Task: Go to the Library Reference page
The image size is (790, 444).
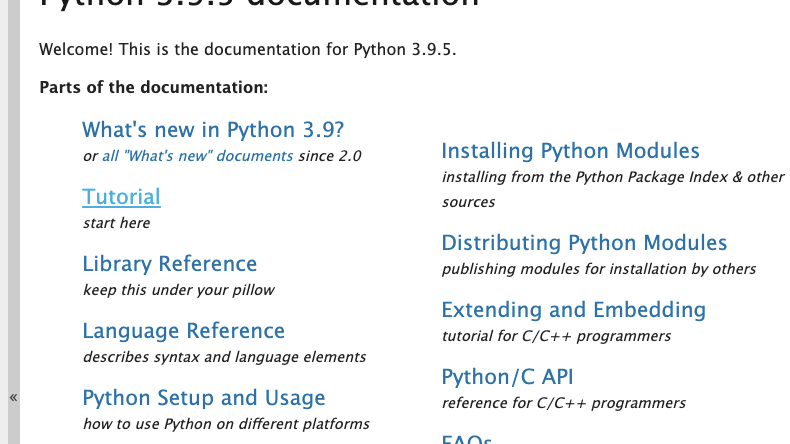Action: tap(169, 264)
